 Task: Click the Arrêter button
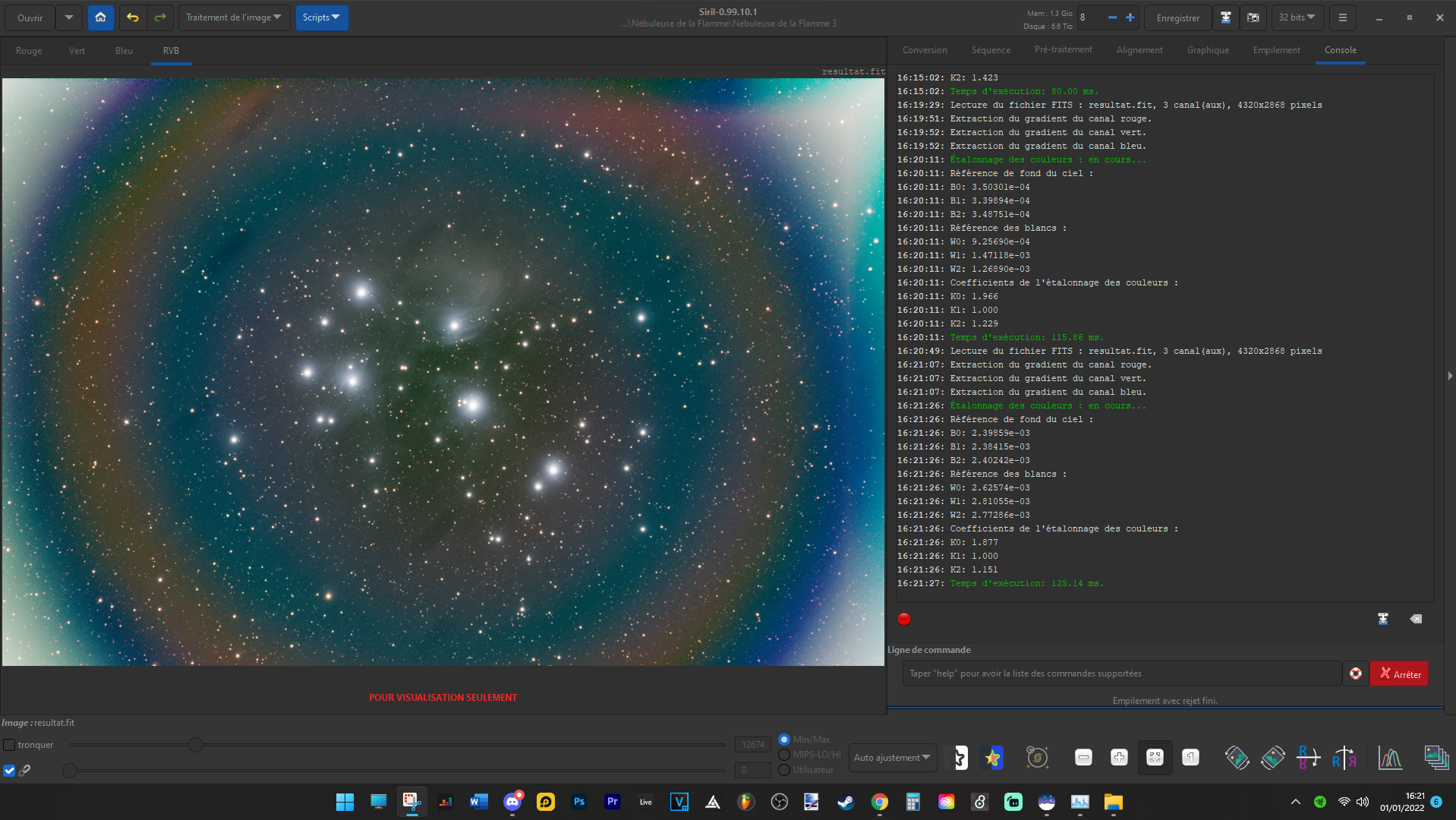1399,673
